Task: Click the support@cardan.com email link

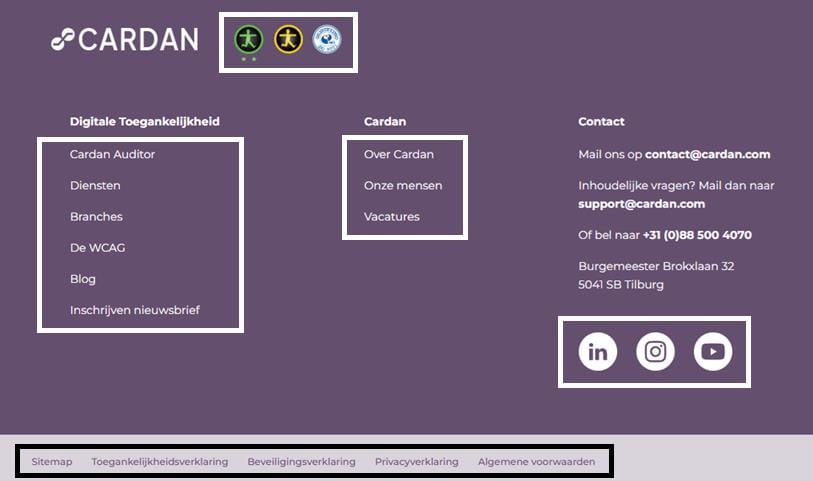Action: coord(641,204)
